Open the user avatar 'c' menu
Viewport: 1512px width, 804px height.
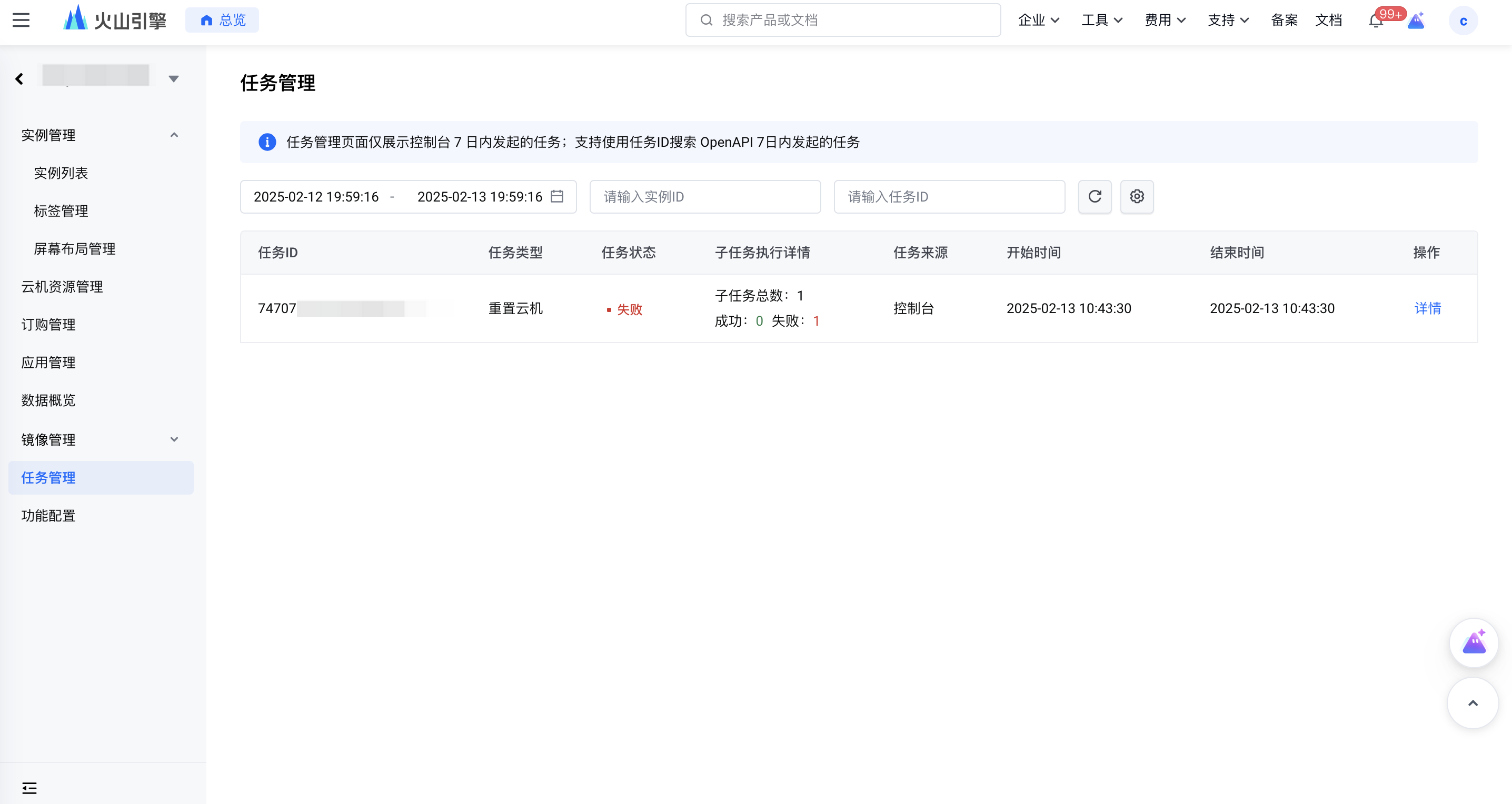point(1463,21)
